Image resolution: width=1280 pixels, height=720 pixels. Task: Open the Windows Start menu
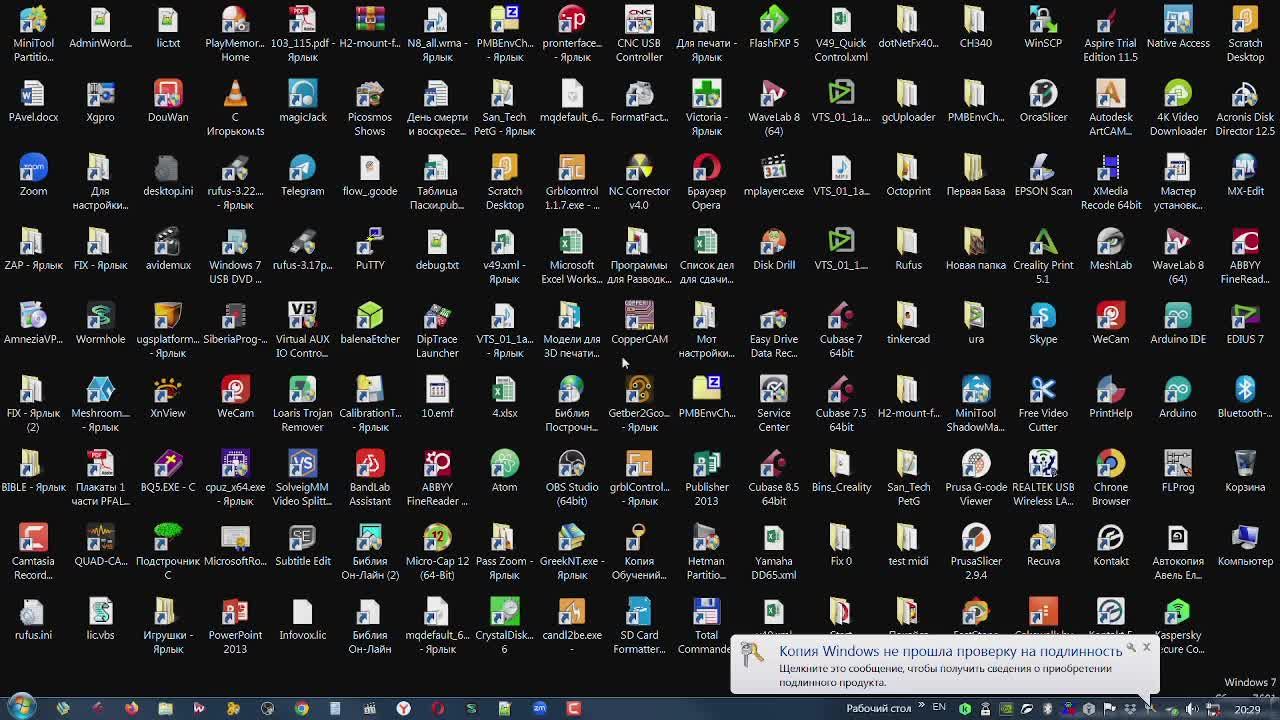[21, 707]
